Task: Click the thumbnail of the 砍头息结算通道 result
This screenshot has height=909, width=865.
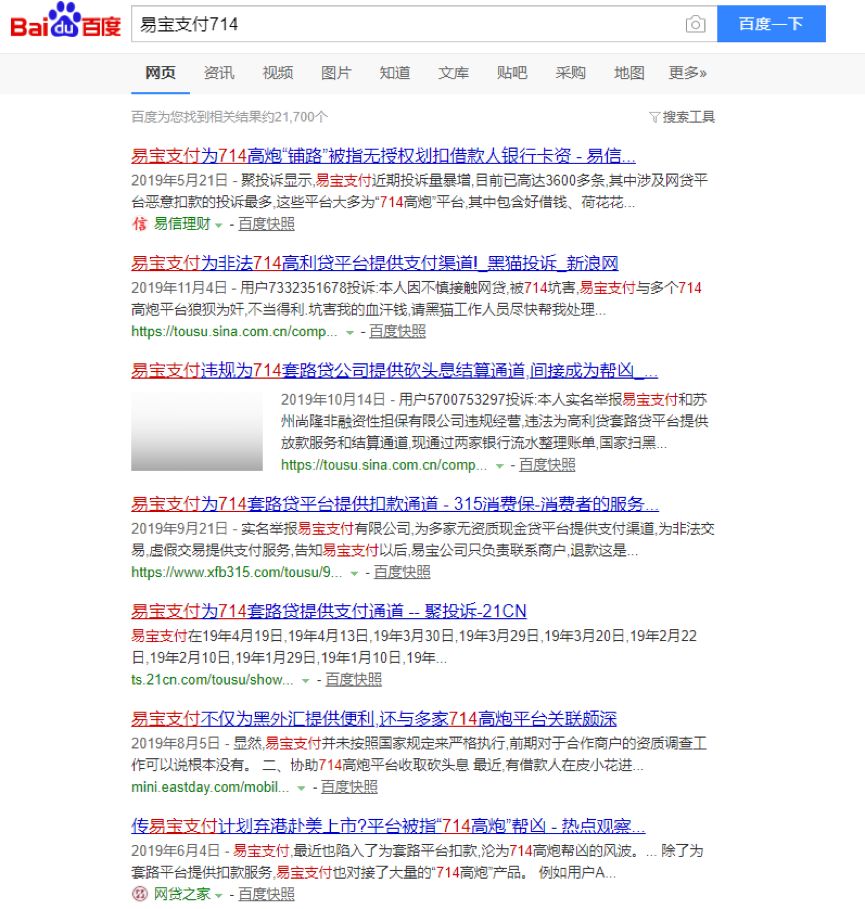Action: click(x=197, y=431)
